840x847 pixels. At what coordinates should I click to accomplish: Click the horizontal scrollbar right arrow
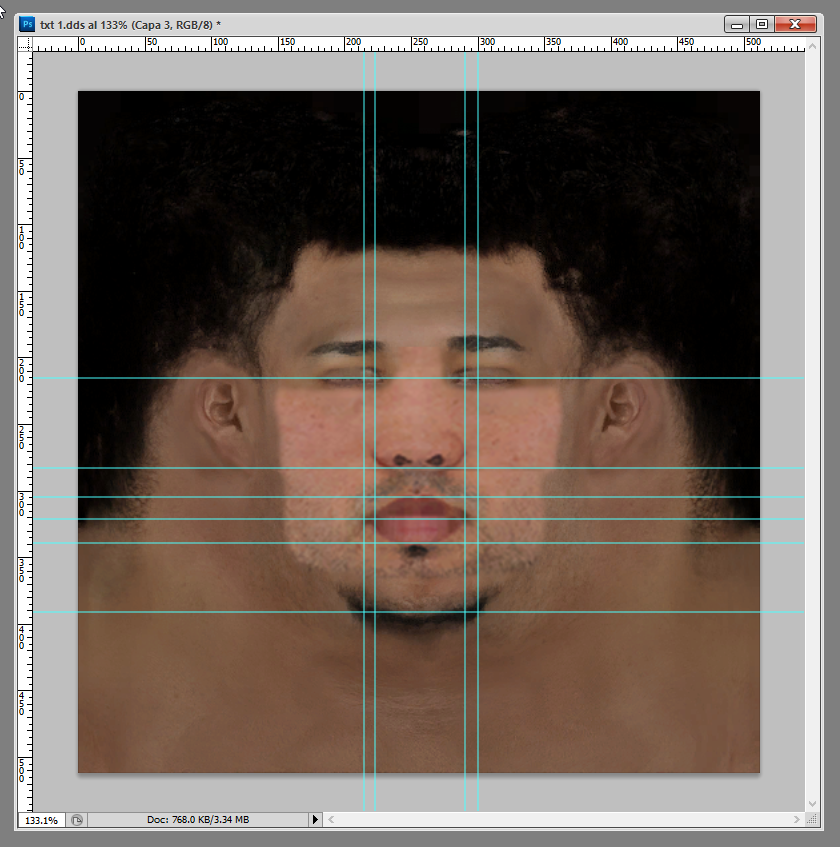point(797,819)
